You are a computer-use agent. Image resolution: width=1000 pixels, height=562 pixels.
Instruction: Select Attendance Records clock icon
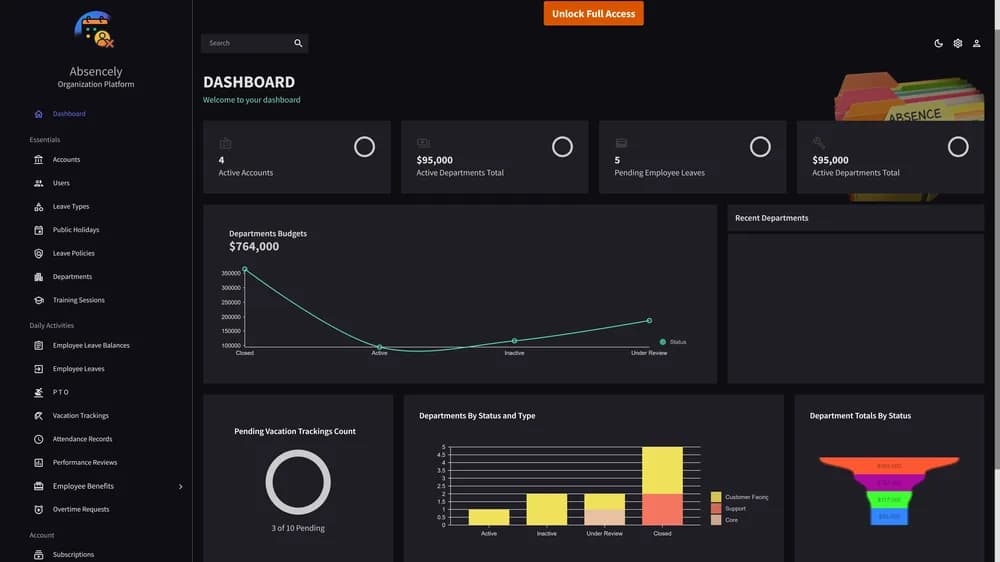pos(38,439)
